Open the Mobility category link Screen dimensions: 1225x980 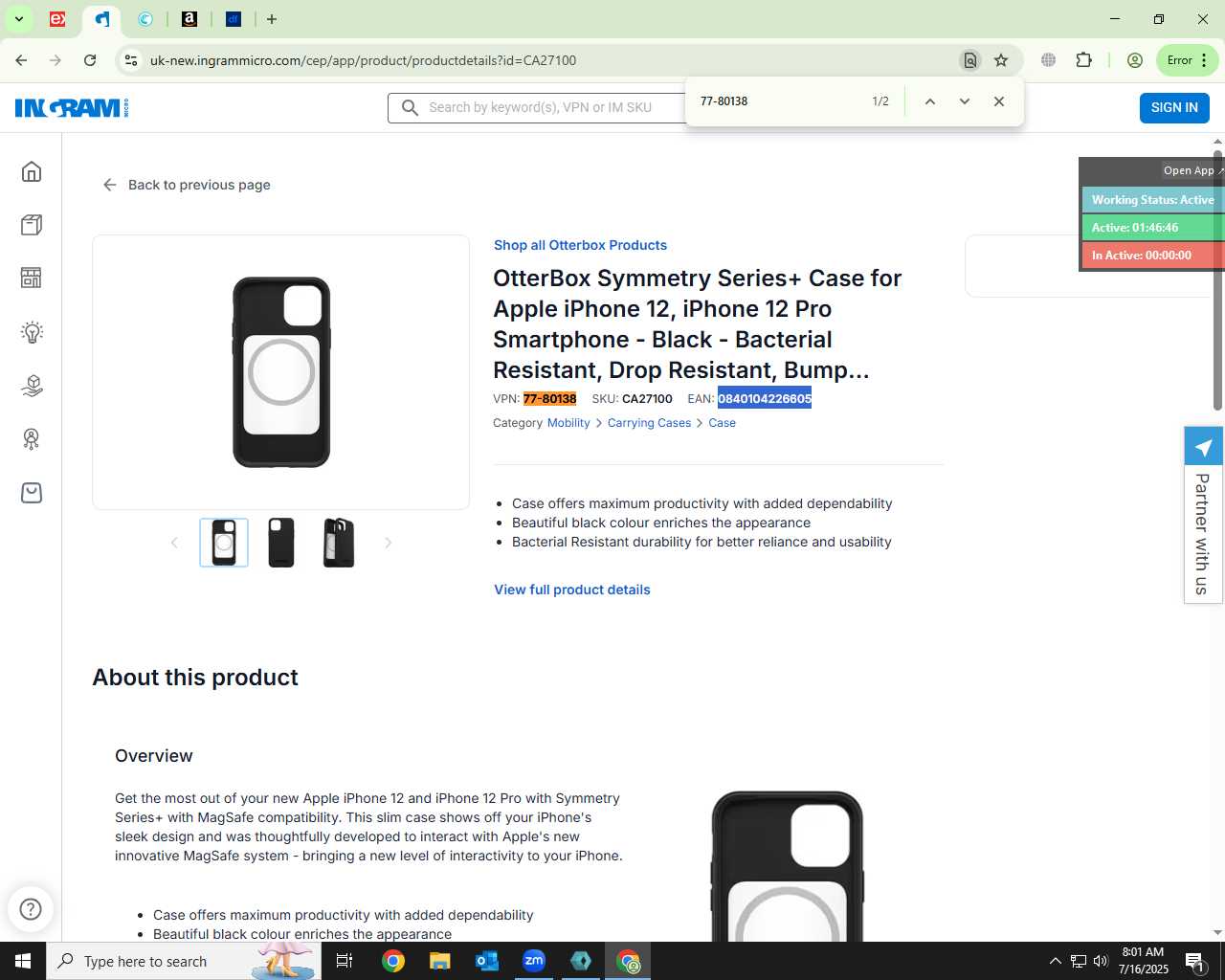568,423
